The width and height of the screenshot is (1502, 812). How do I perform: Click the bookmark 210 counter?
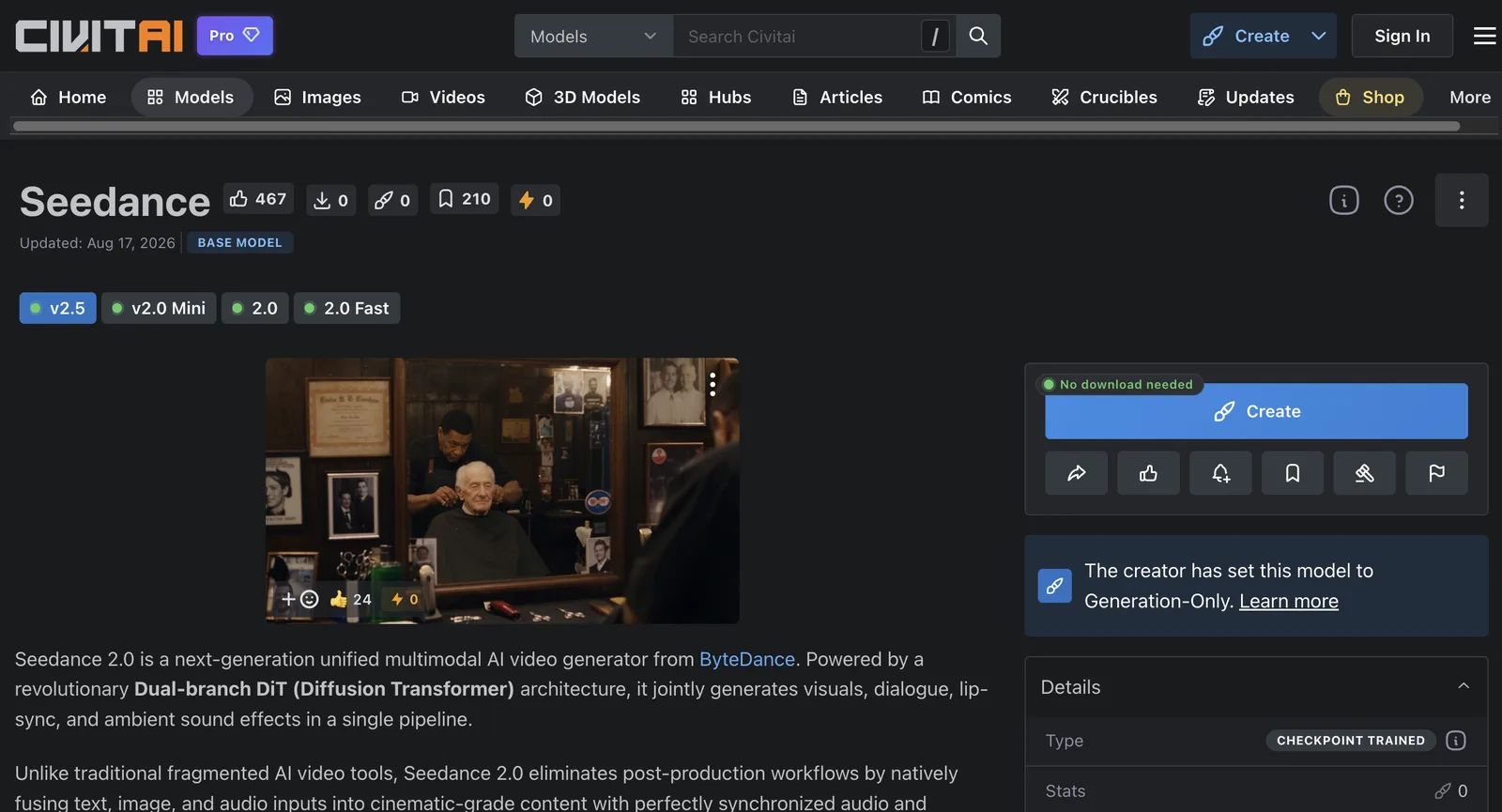[464, 199]
